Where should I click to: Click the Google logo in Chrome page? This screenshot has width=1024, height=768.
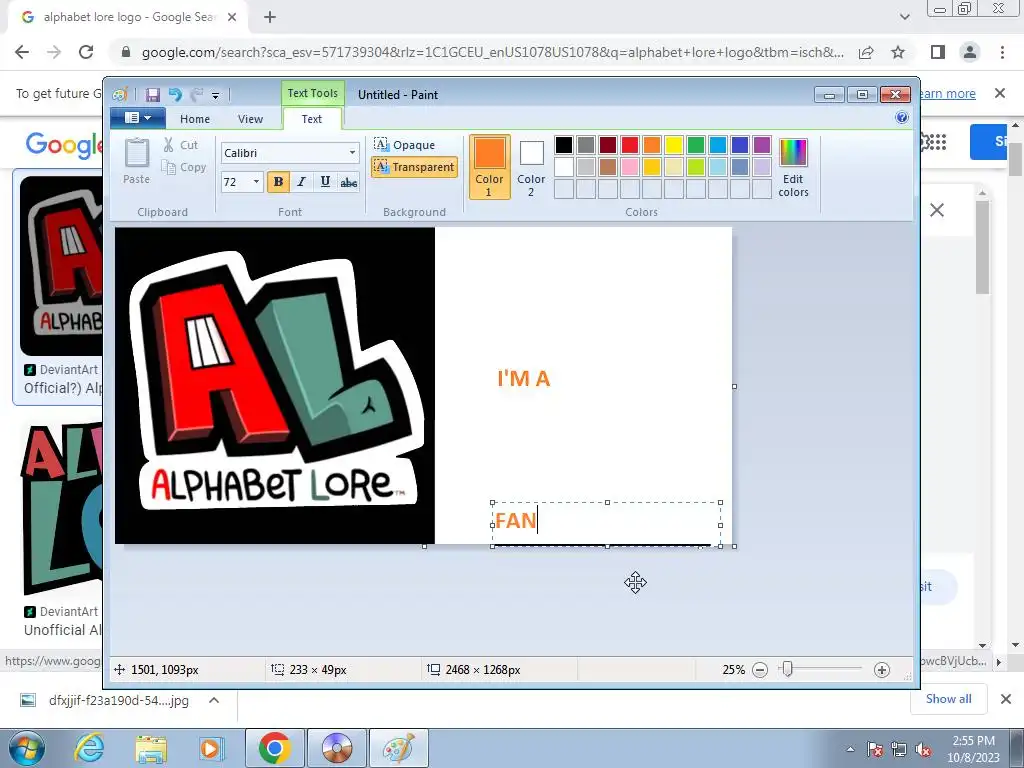click(x=64, y=144)
